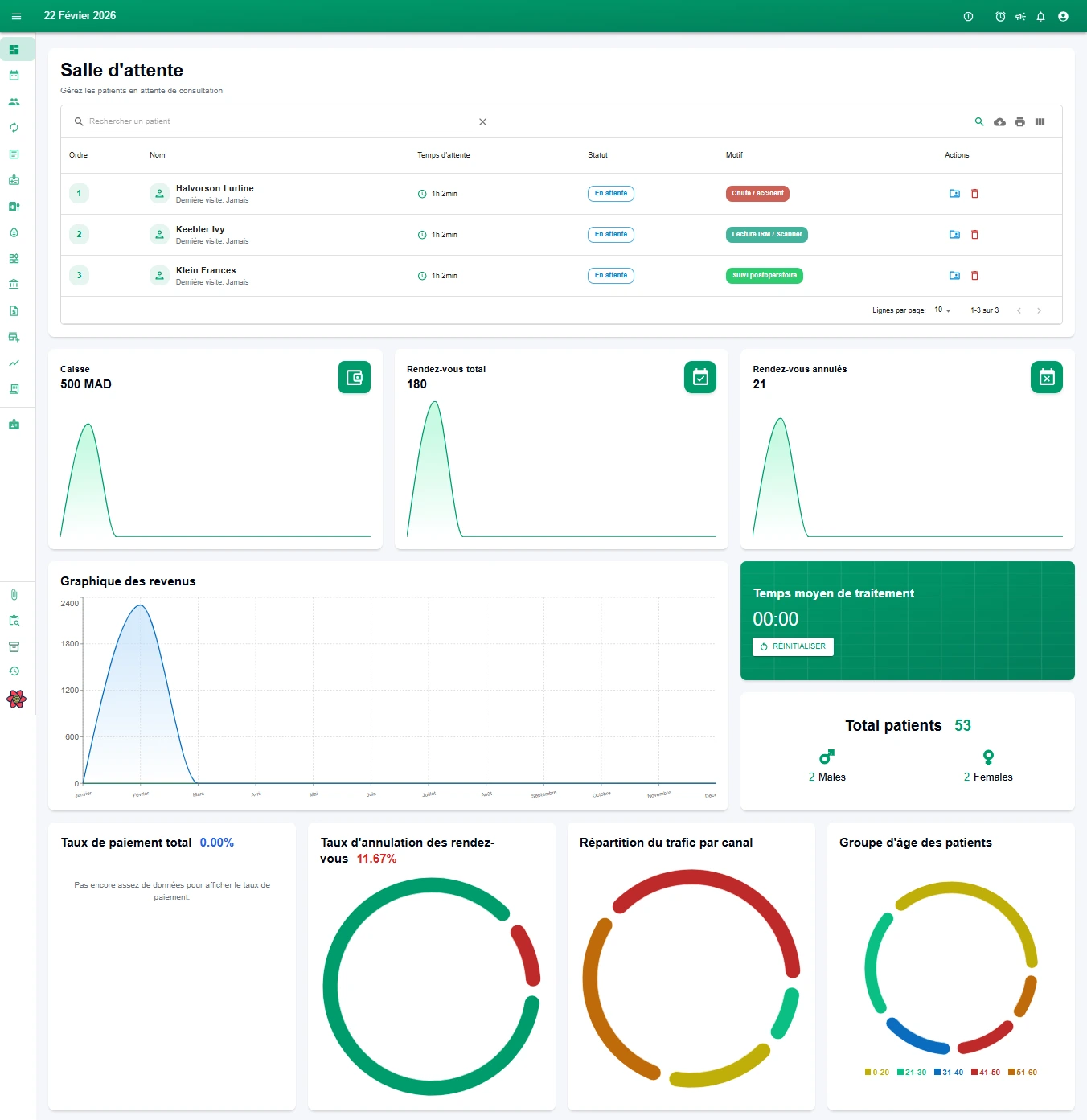Image resolution: width=1087 pixels, height=1120 pixels.
Task: Delete Keebler Ivy from the waiting list
Action: tap(974, 235)
